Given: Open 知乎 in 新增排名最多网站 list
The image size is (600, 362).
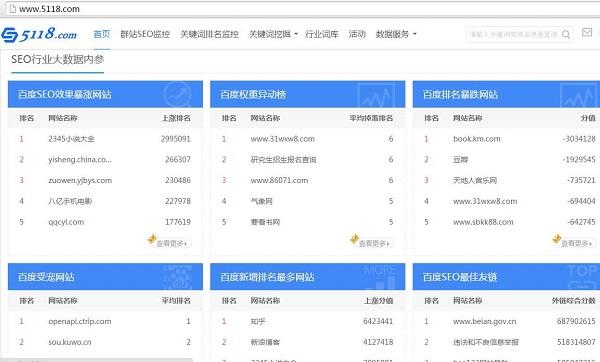Looking at the screenshot, I should coord(258,321).
